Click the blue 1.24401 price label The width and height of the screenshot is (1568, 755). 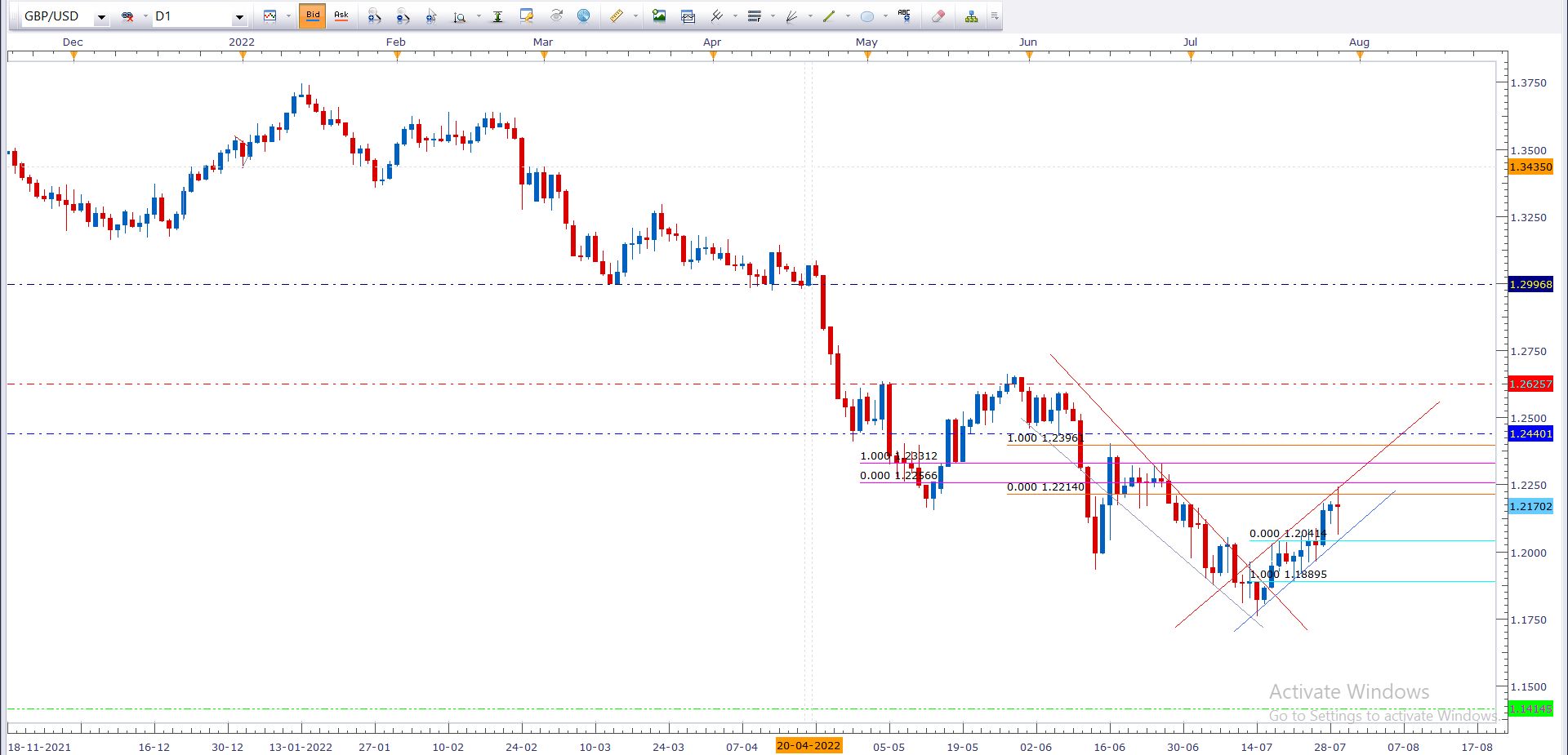point(1530,434)
